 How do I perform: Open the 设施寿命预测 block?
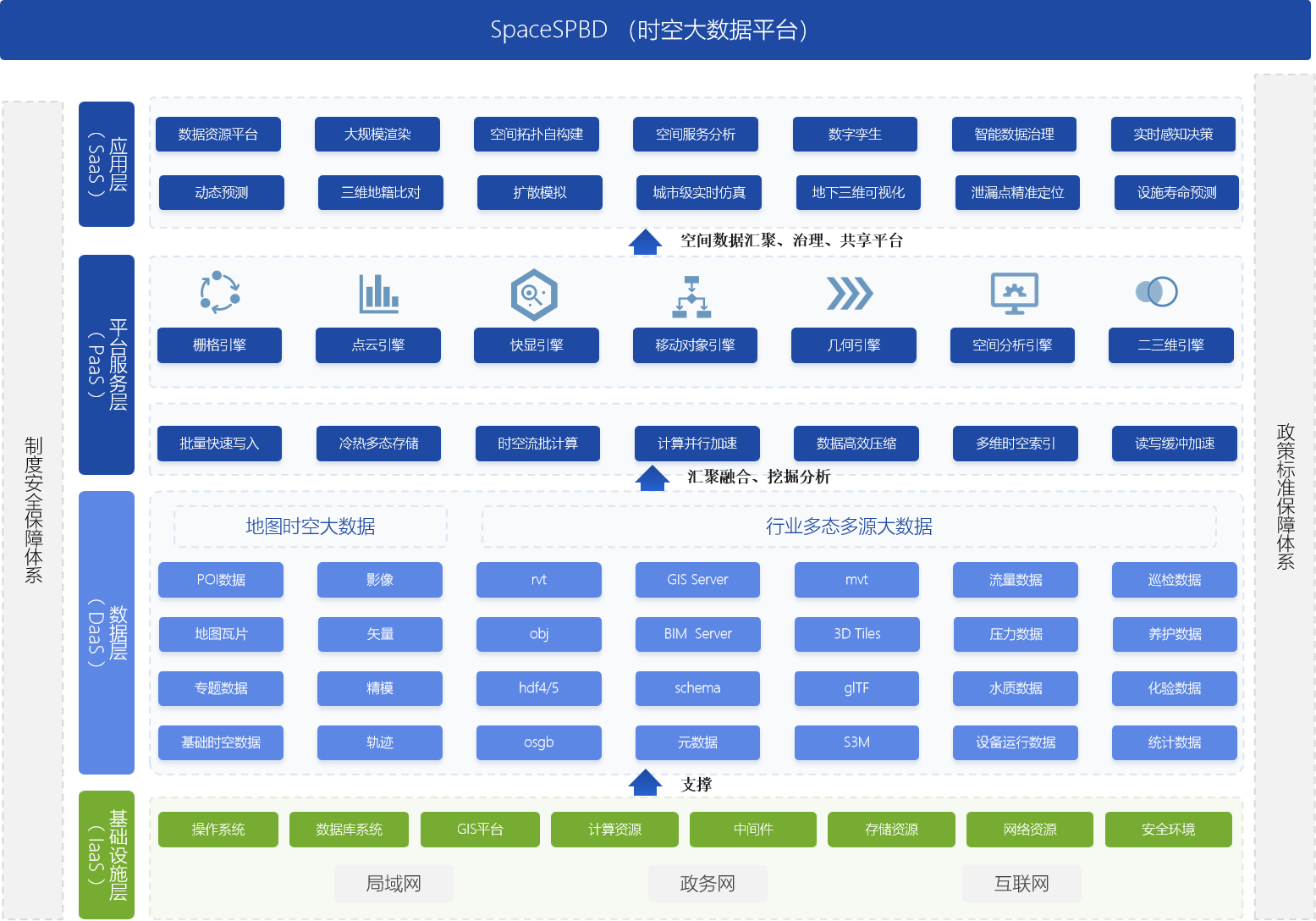(1177, 192)
